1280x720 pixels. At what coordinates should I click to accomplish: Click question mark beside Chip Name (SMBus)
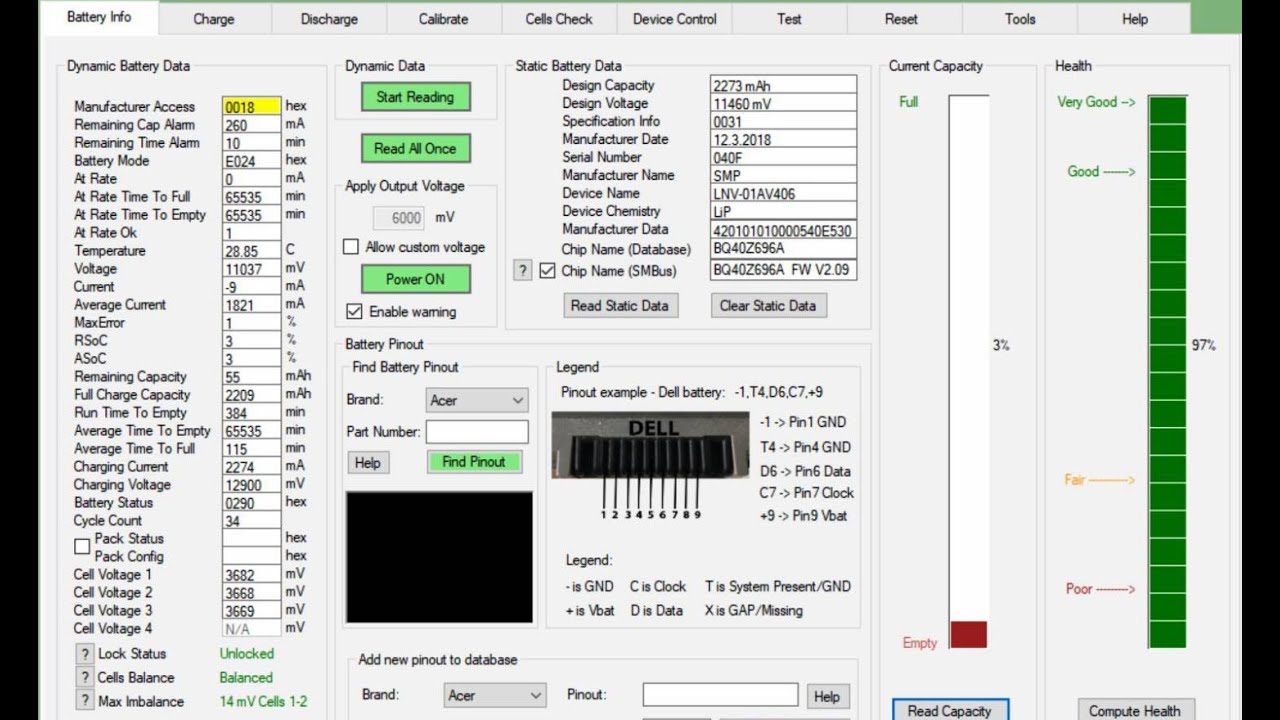[522, 271]
